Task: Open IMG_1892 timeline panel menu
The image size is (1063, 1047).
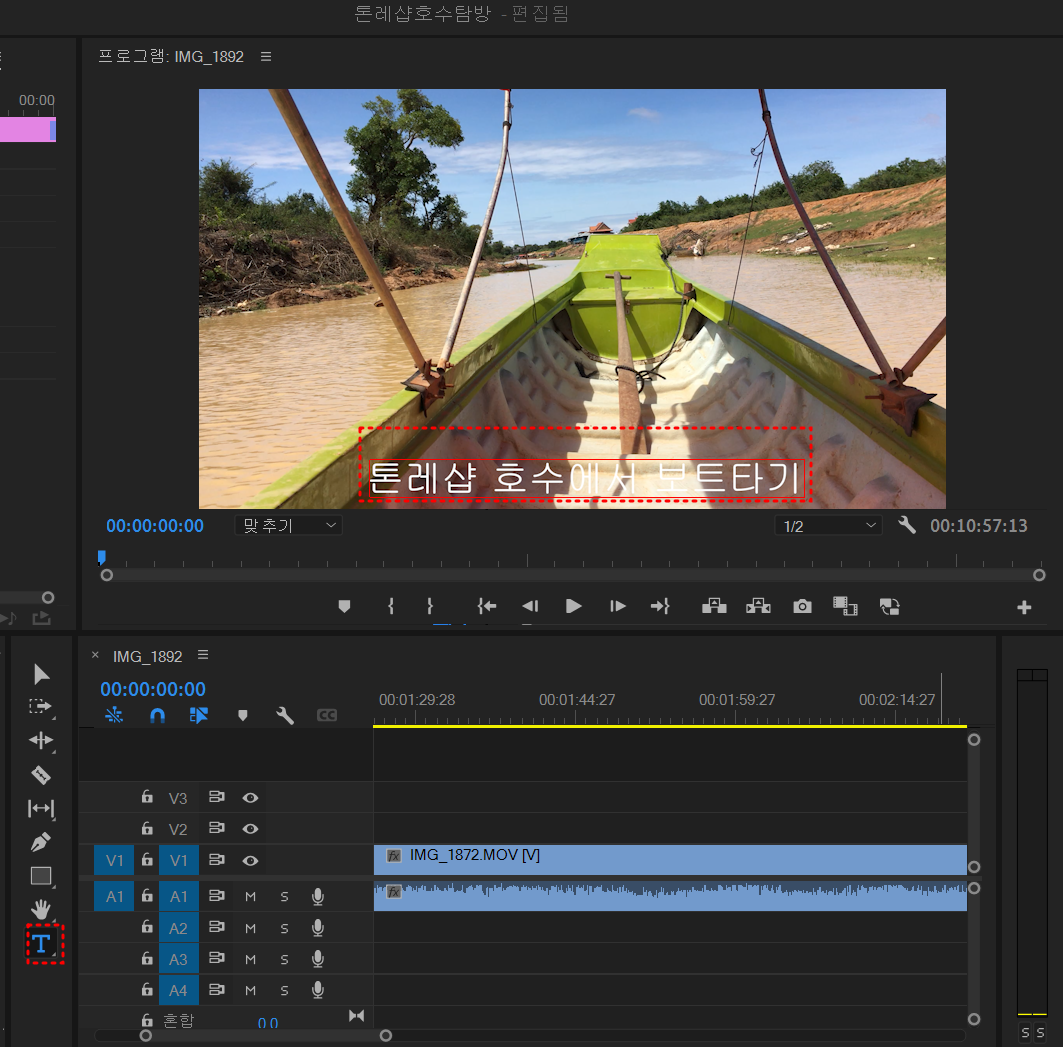Action: 203,655
